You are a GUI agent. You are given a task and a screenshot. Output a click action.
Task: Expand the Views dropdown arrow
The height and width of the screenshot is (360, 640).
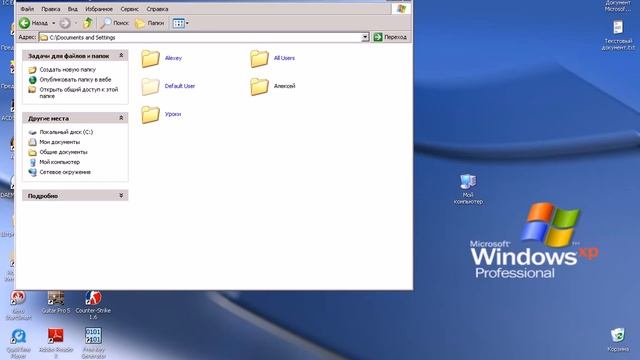tap(187, 23)
